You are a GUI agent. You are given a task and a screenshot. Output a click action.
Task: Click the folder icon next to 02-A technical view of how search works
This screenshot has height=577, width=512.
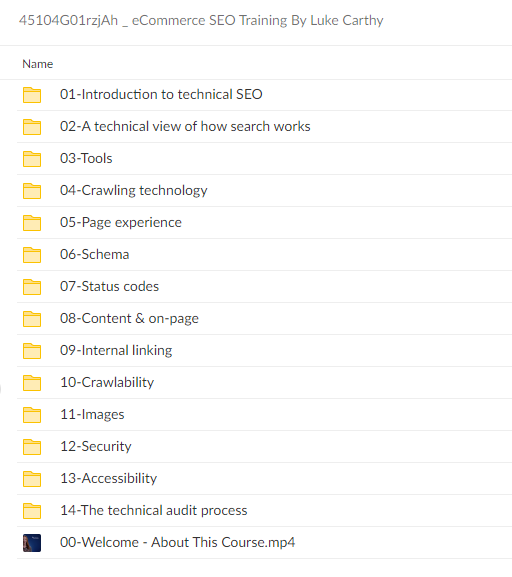click(x=32, y=127)
